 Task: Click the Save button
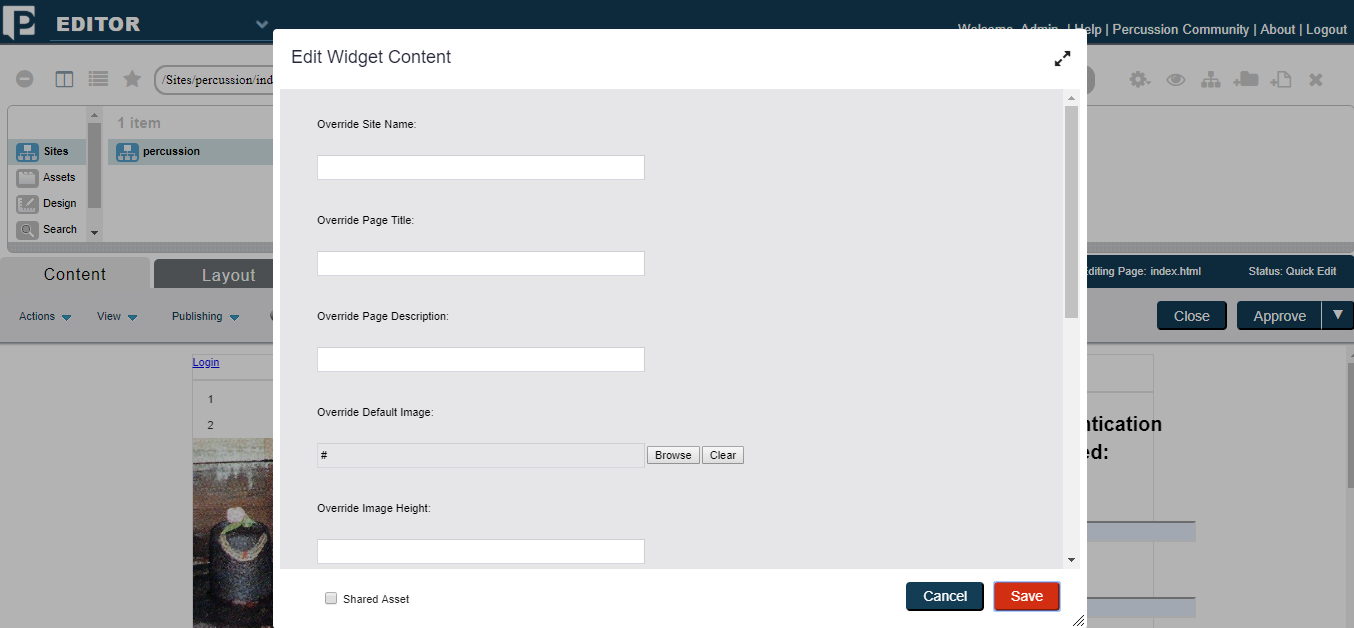tap(1027, 596)
